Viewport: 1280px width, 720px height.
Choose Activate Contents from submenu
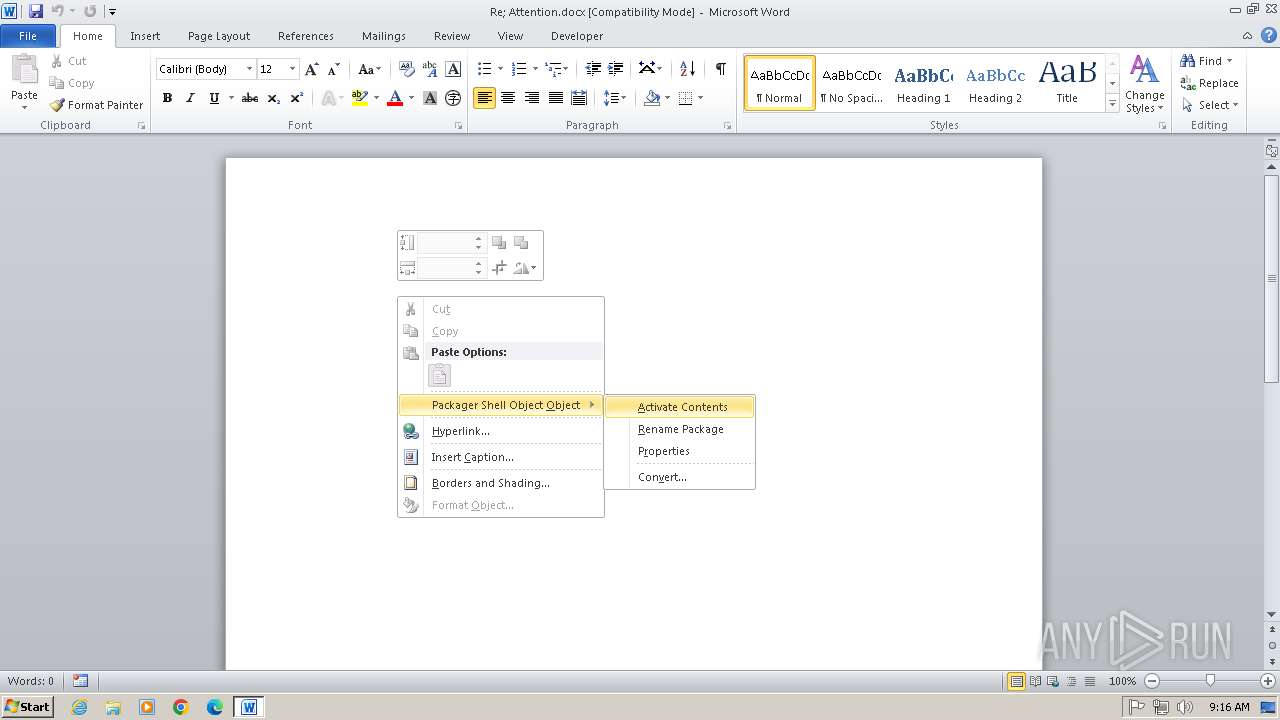coord(680,407)
